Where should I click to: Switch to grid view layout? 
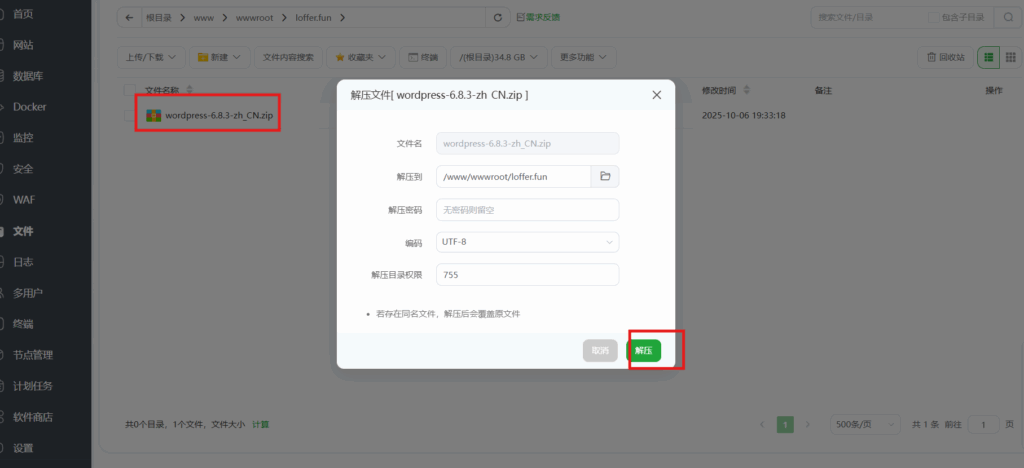pyautogui.click(x=1010, y=57)
